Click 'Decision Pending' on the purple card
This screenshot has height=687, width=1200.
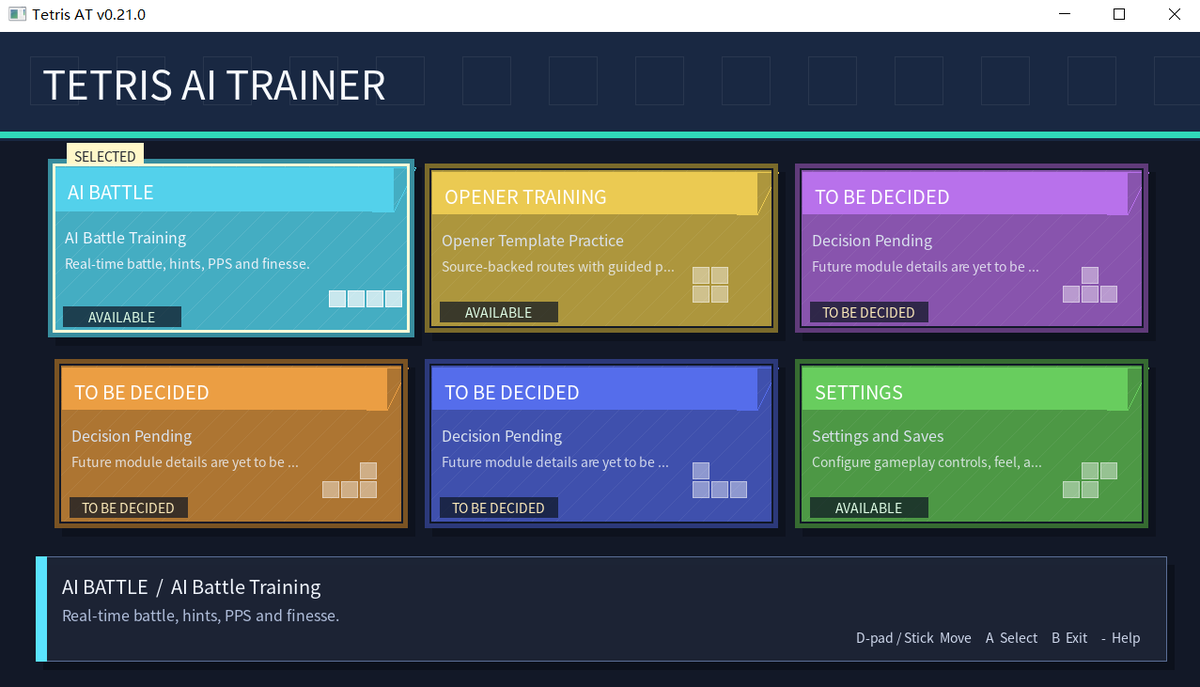click(872, 241)
